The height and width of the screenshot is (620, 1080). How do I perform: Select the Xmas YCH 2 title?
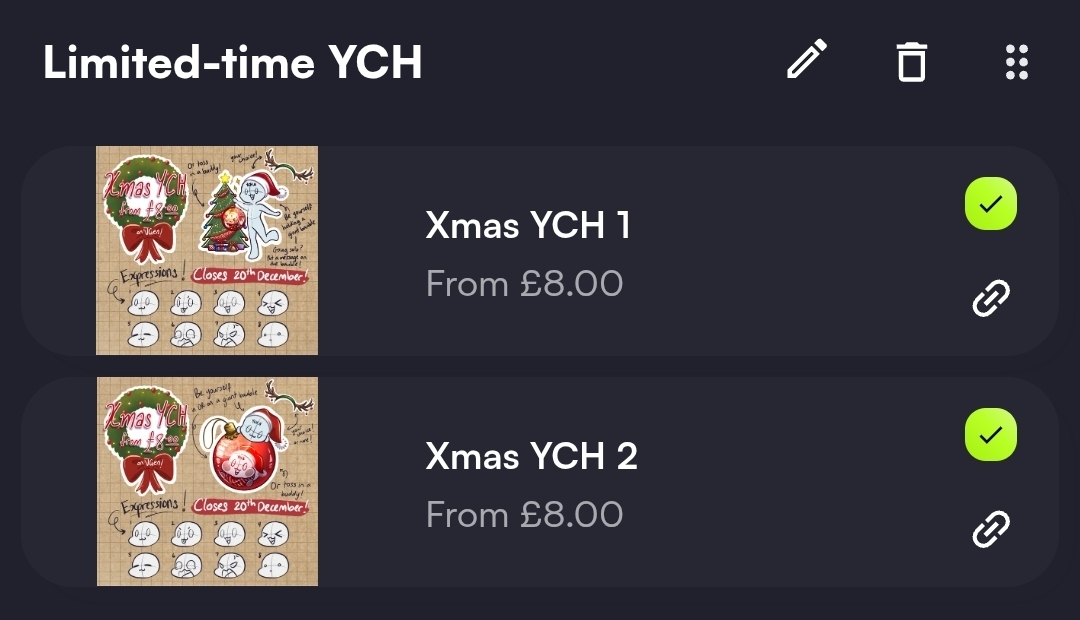[531, 456]
